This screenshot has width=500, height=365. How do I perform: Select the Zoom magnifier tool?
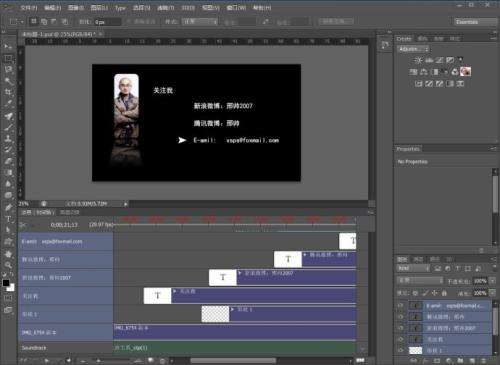(x=8, y=265)
